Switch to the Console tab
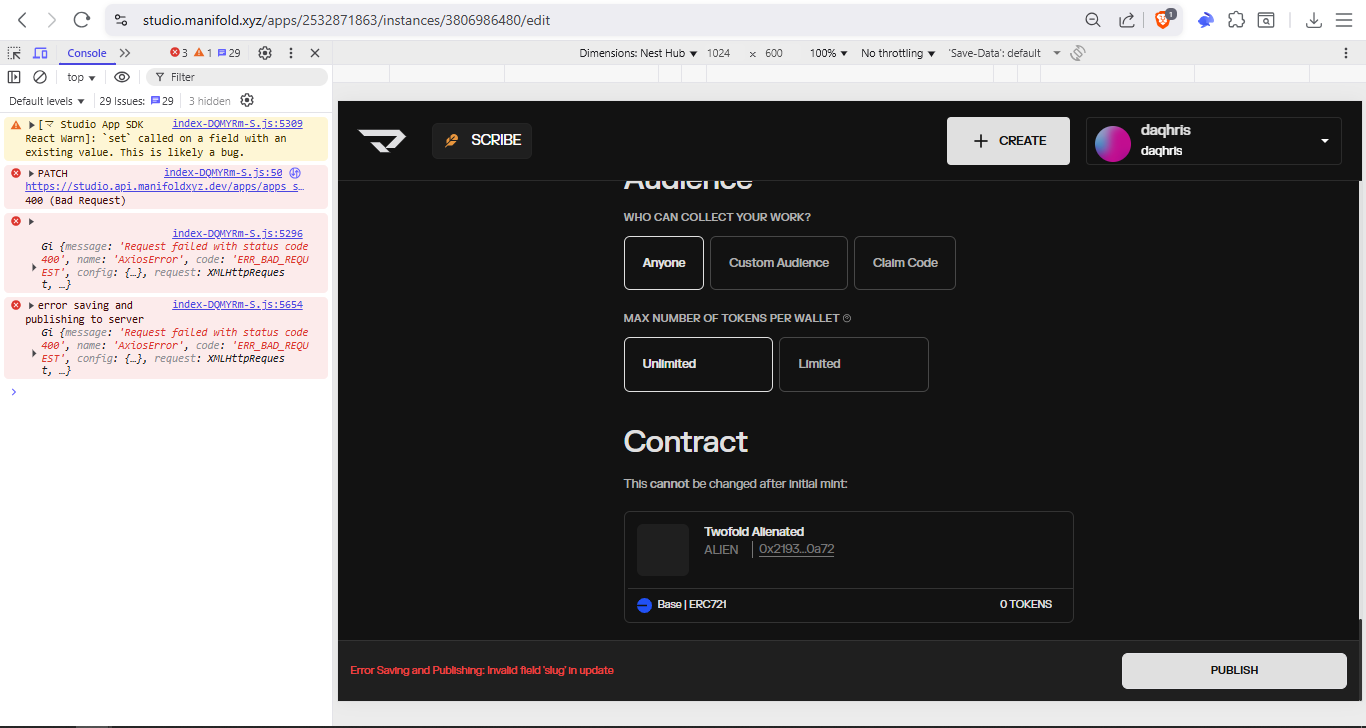 click(87, 53)
